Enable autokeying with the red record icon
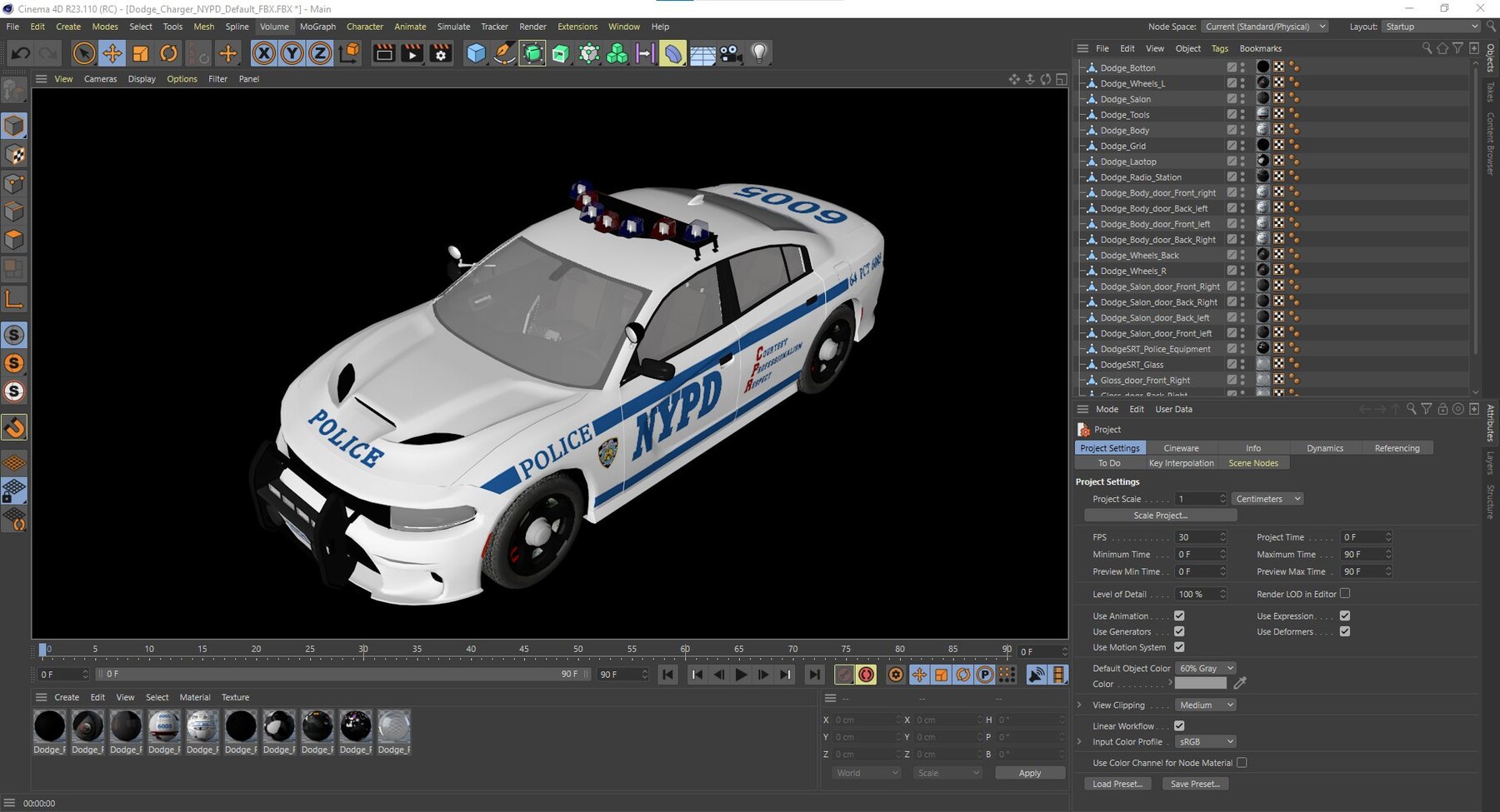Viewport: 1500px width, 812px height. point(867,675)
